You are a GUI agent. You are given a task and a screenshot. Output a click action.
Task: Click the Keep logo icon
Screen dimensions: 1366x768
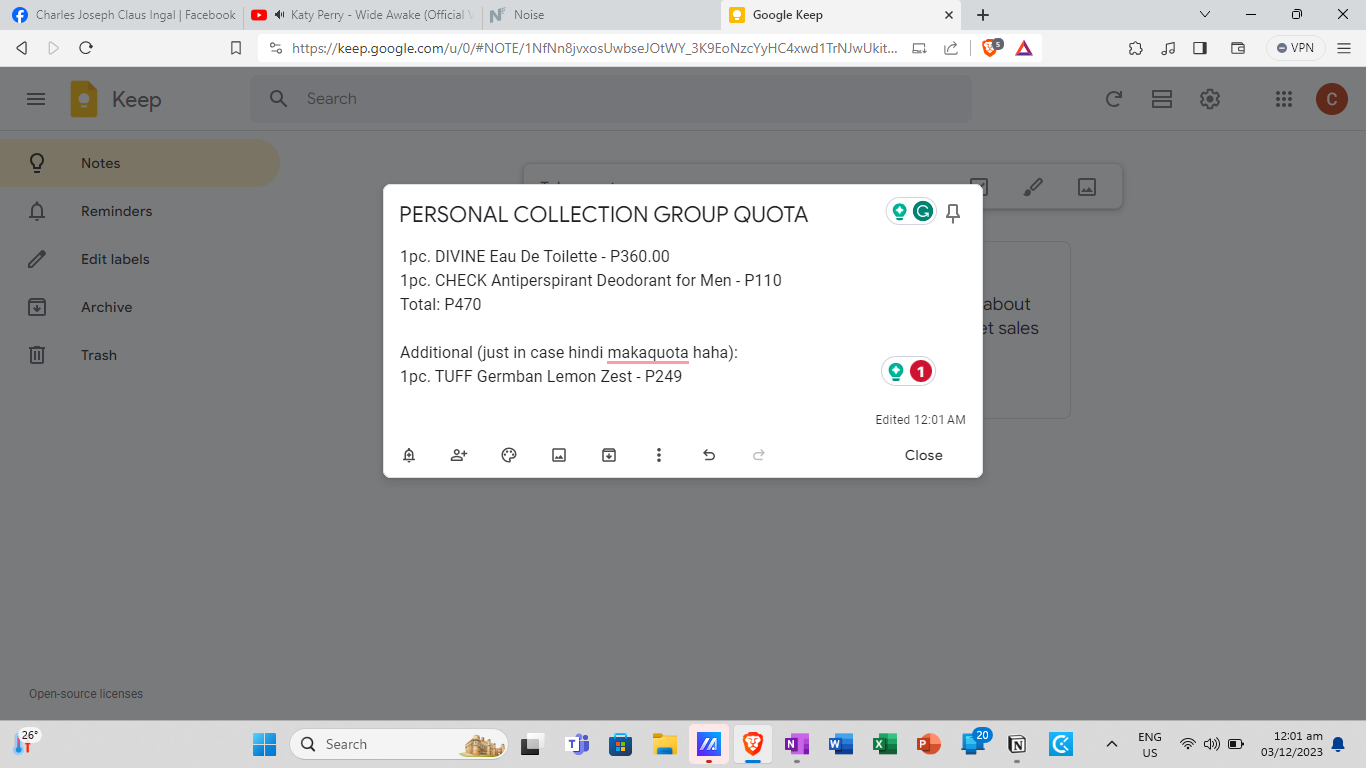84,99
